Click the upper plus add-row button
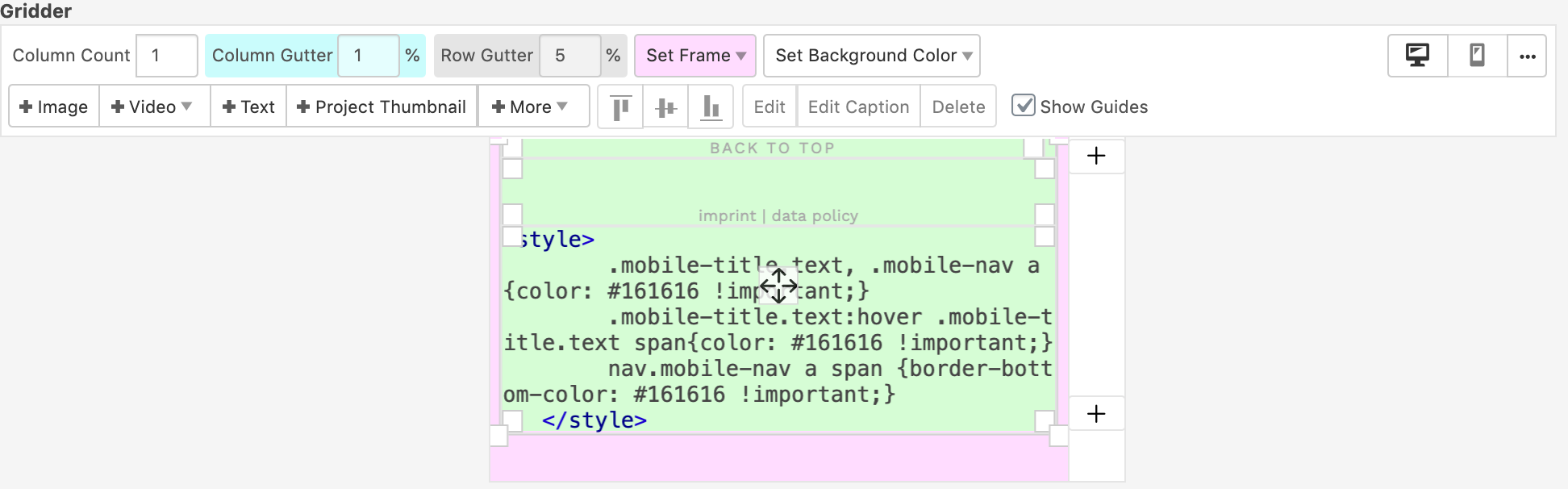 (x=1096, y=156)
